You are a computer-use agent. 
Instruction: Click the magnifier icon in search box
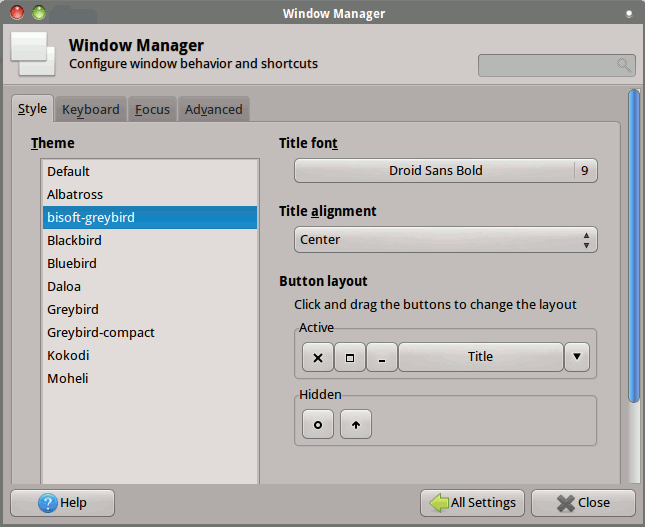[624, 65]
